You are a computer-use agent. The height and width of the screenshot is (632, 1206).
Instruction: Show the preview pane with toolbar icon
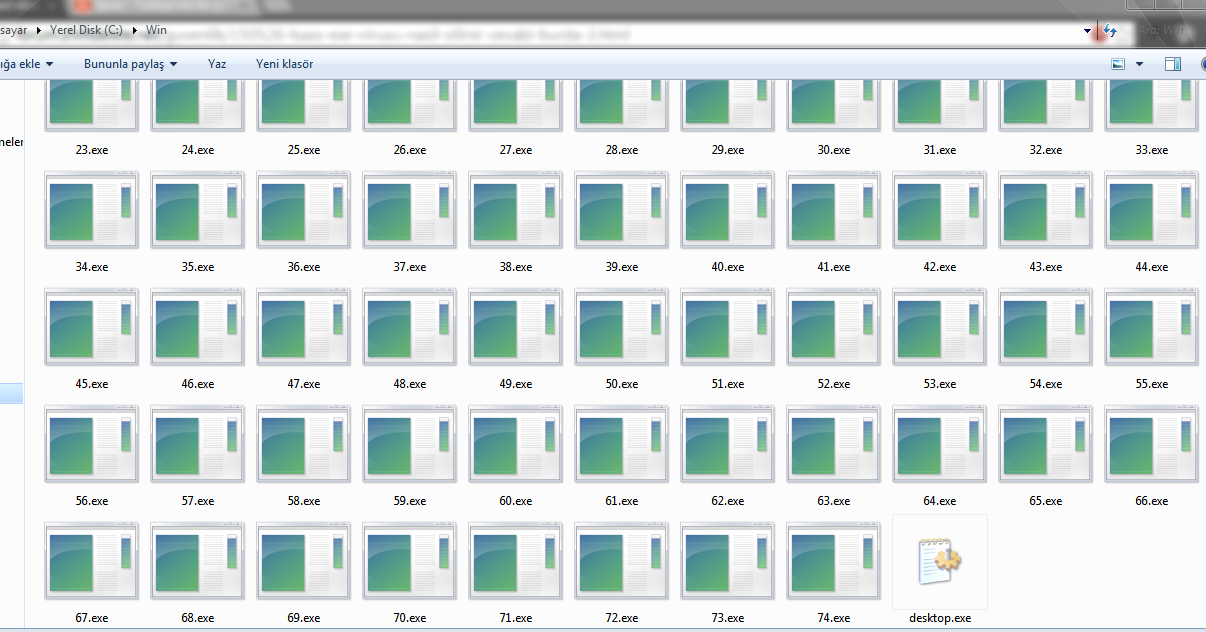1172,64
